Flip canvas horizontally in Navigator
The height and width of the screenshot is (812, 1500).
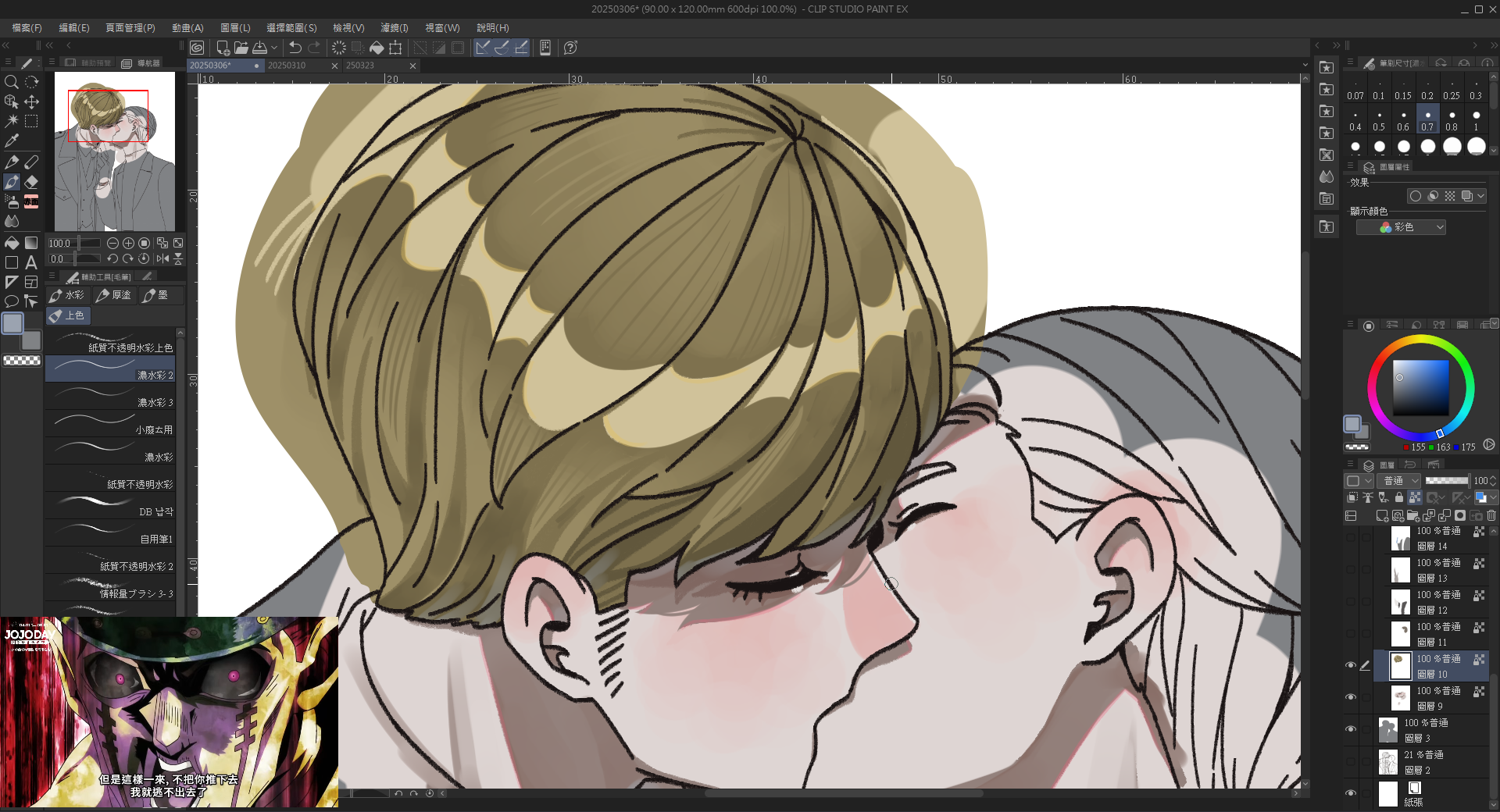point(162,258)
